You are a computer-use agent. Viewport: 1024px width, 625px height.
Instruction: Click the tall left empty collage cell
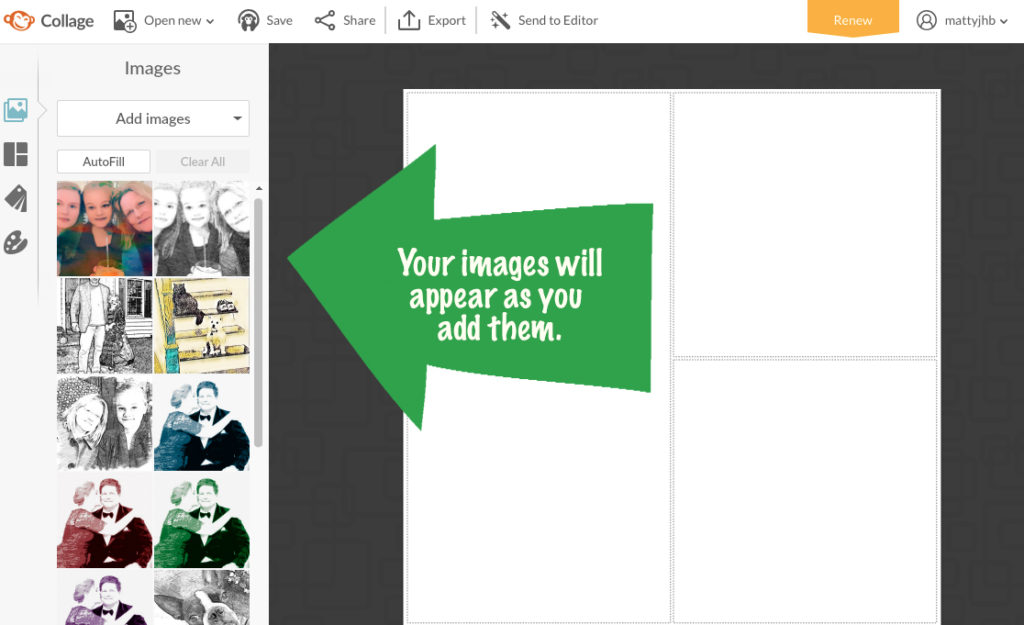(539, 357)
